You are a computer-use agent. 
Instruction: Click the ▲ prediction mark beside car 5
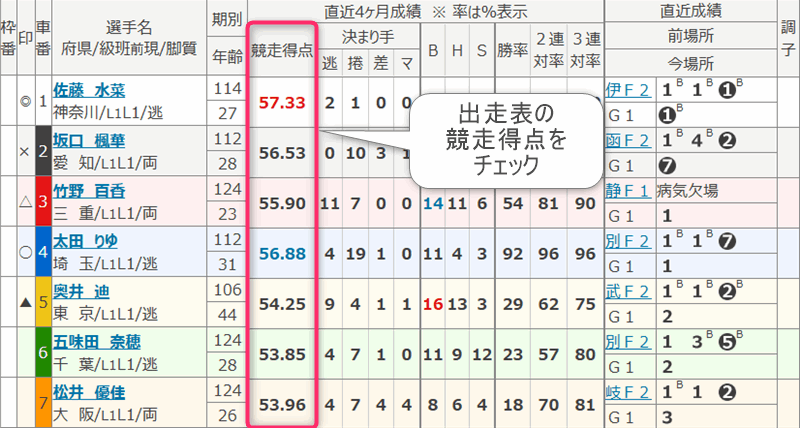point(26,302)
